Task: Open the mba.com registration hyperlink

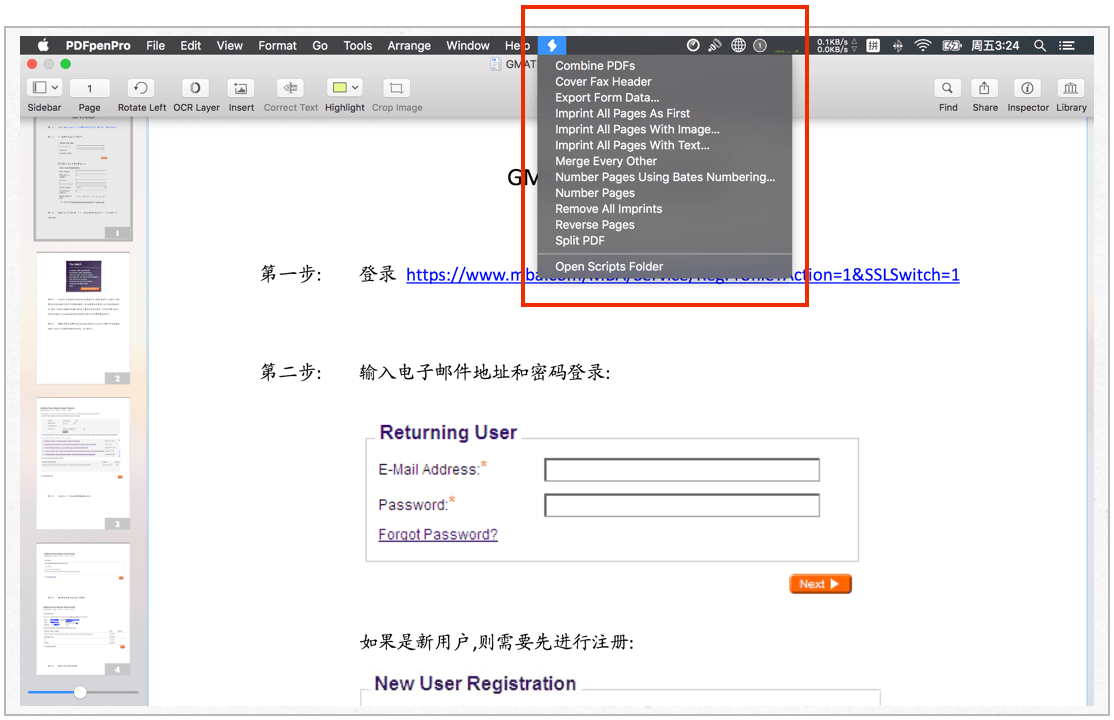Action: pos(683,274)
